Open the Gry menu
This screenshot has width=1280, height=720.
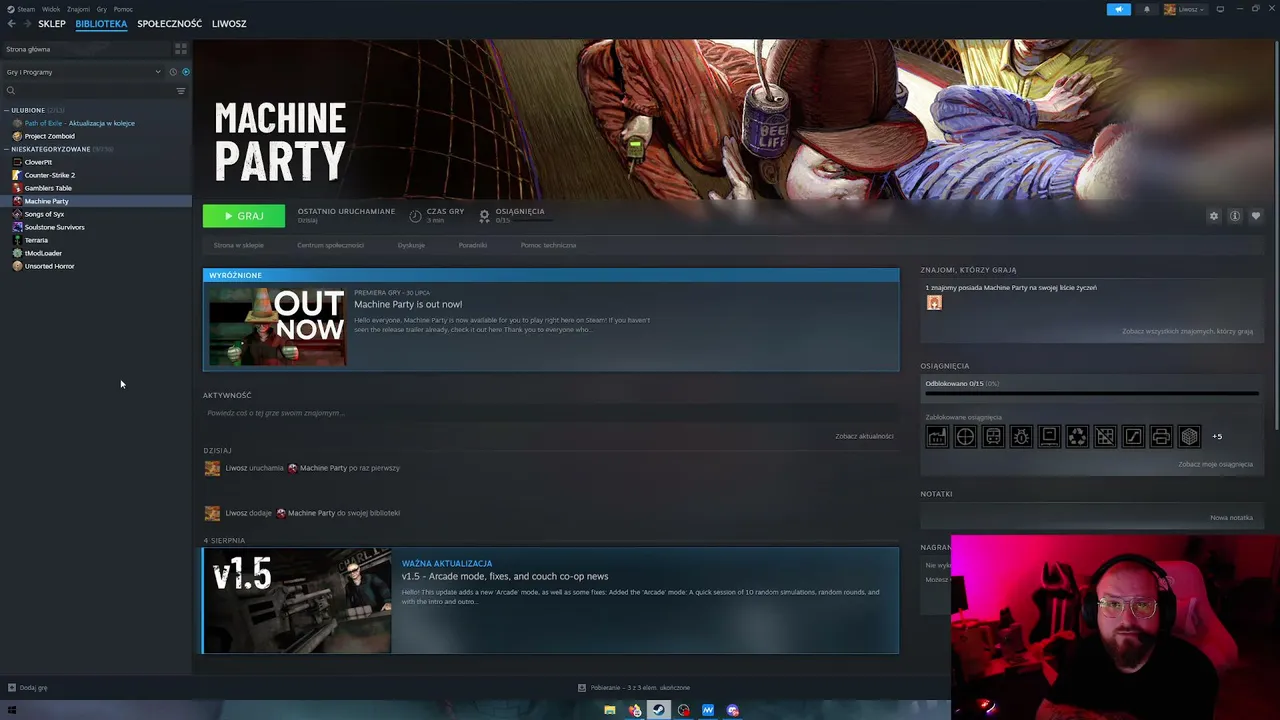(x=101, y=9)
